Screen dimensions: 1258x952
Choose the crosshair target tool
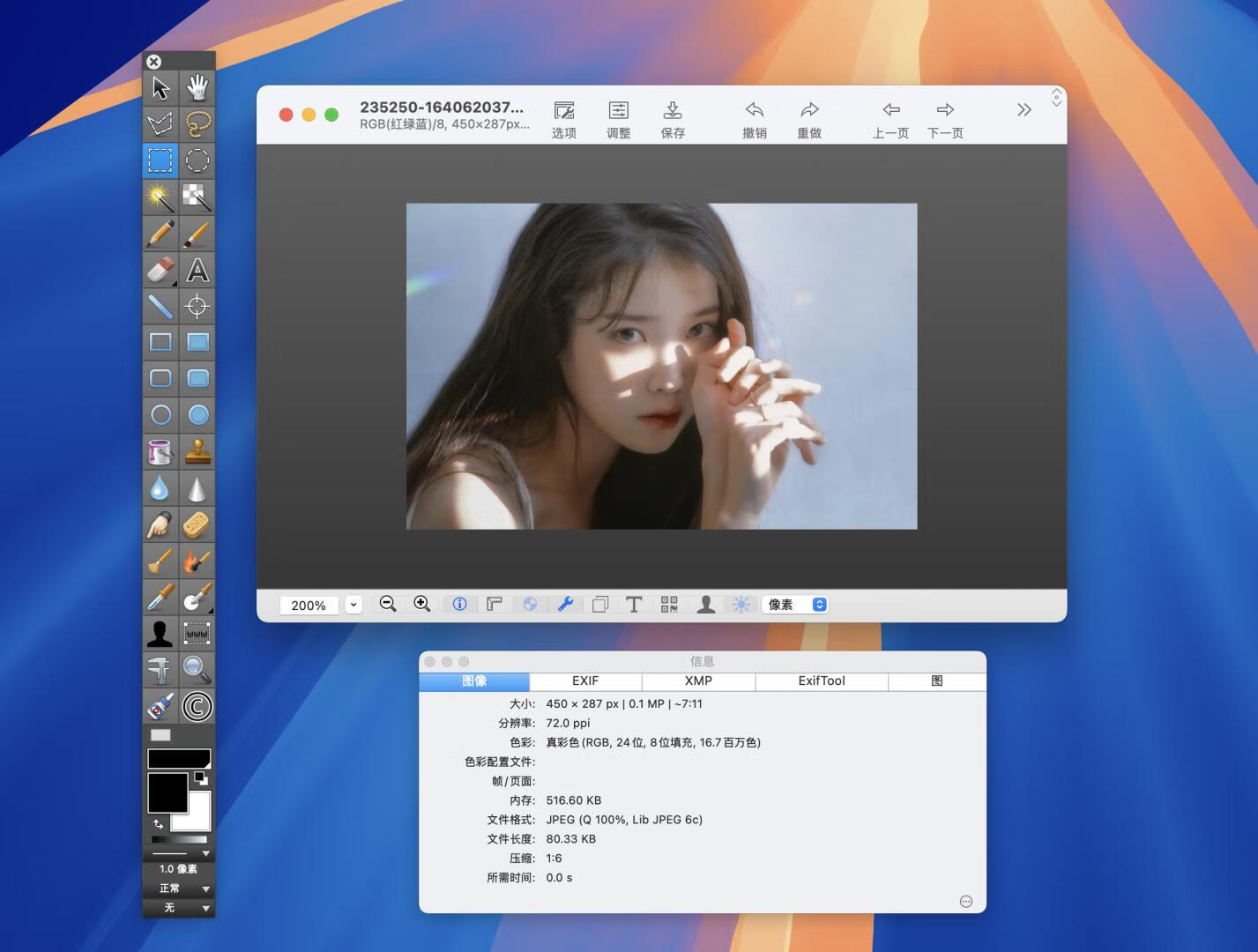point(197,306)
